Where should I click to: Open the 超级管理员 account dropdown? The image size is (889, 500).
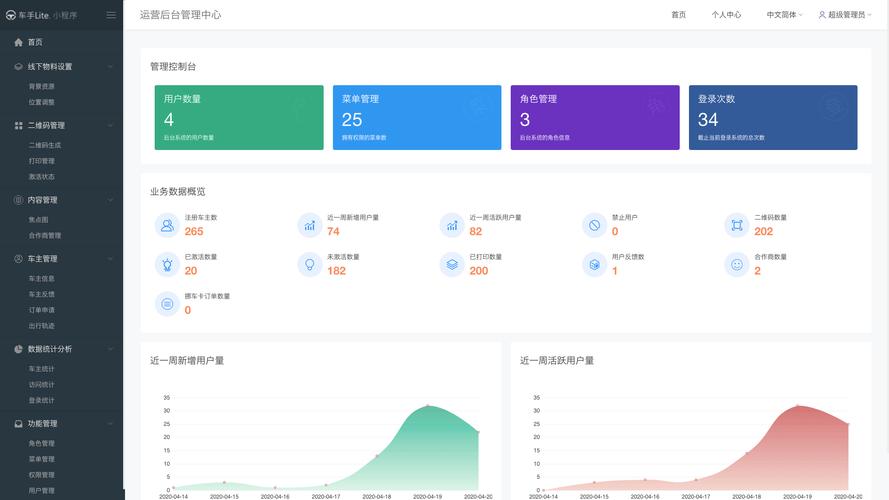[841, 15]
